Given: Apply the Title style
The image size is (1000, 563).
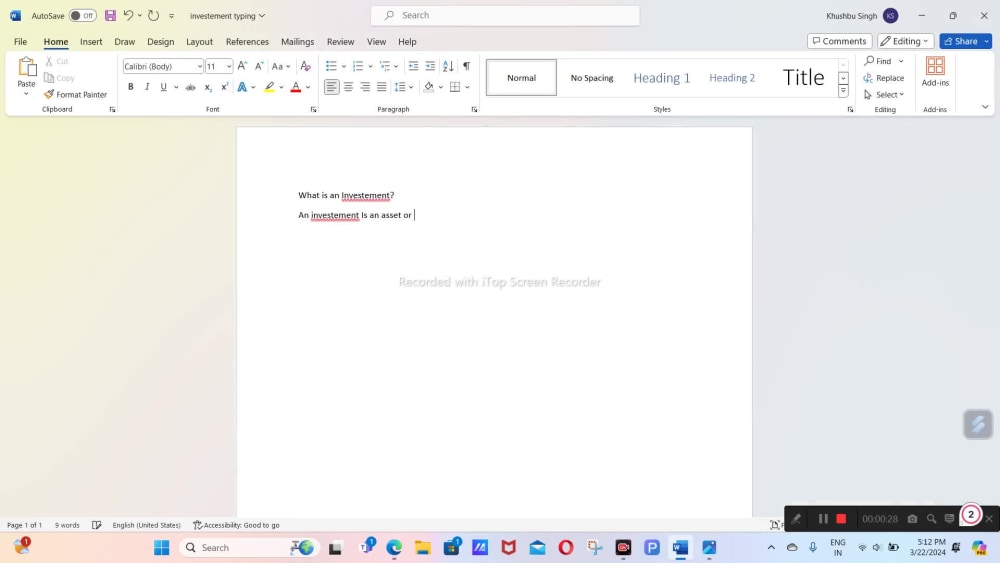Looking at the screenshot, I should tap(803, 78).
